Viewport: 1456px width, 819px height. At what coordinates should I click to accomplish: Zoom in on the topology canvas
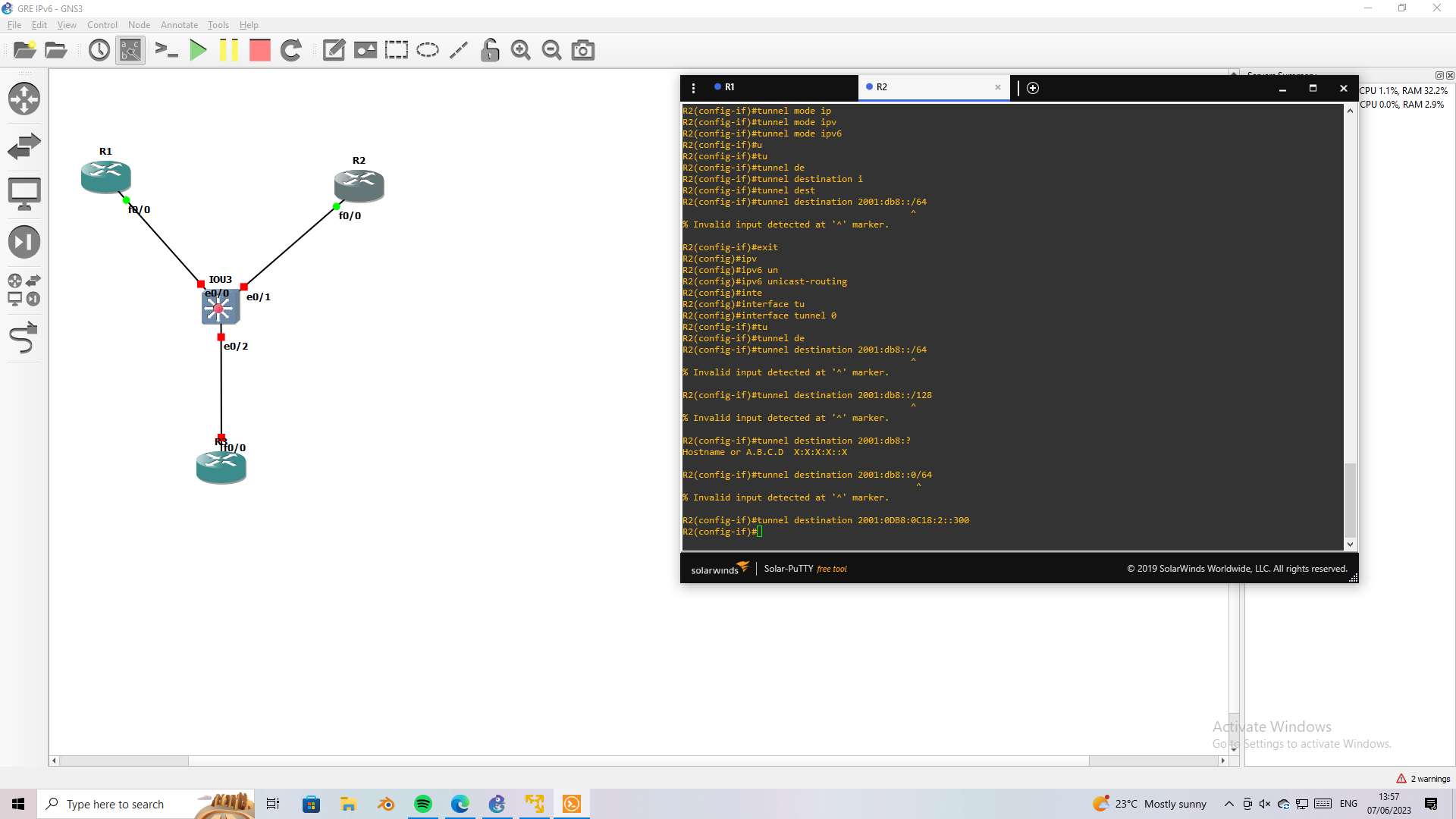tap(521, 50)
